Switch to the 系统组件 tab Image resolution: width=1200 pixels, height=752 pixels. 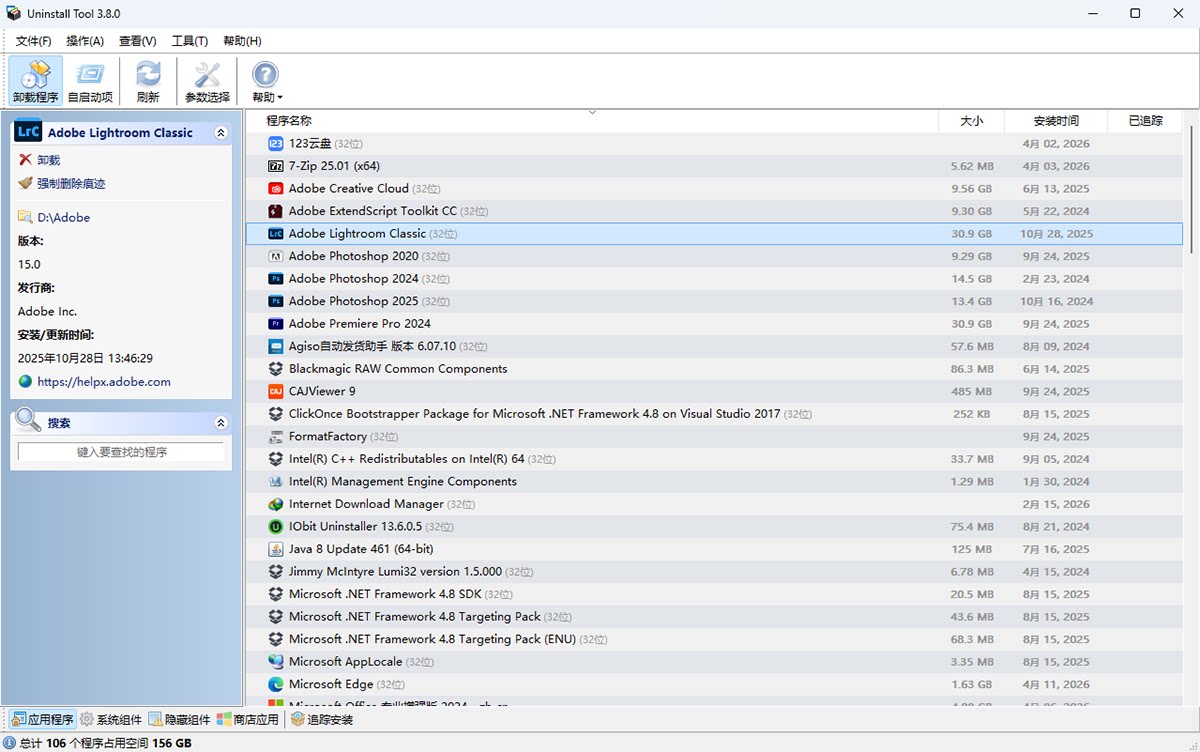[x=111, y=719]
